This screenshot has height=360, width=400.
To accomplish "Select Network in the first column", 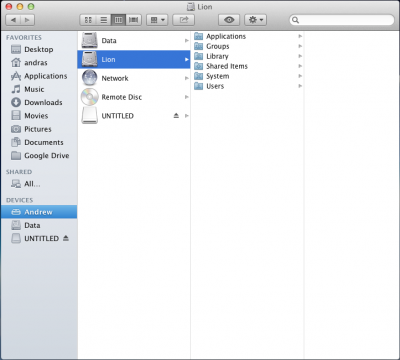I will click(134, 78).
